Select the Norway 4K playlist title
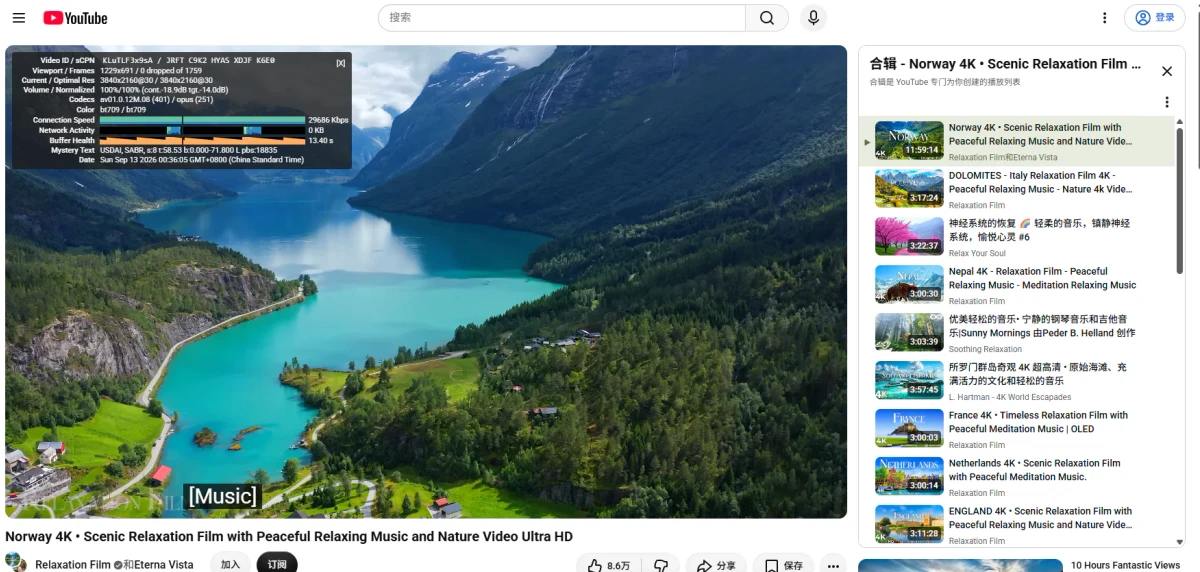Screen dimensions: 1200x572 pyautogui.click(x=1041, y=134)
